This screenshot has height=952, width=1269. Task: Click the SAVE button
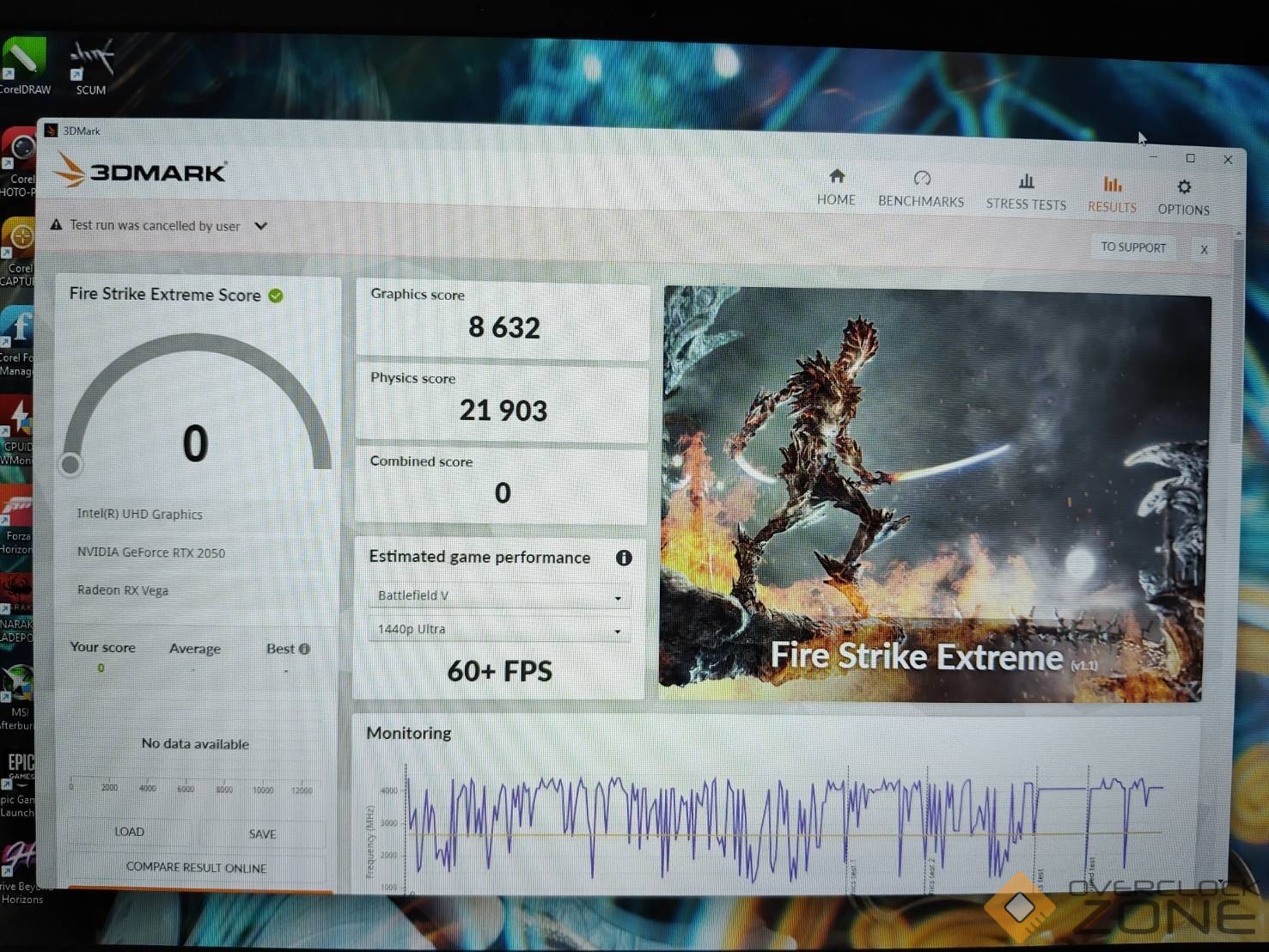tap(262, 833)
